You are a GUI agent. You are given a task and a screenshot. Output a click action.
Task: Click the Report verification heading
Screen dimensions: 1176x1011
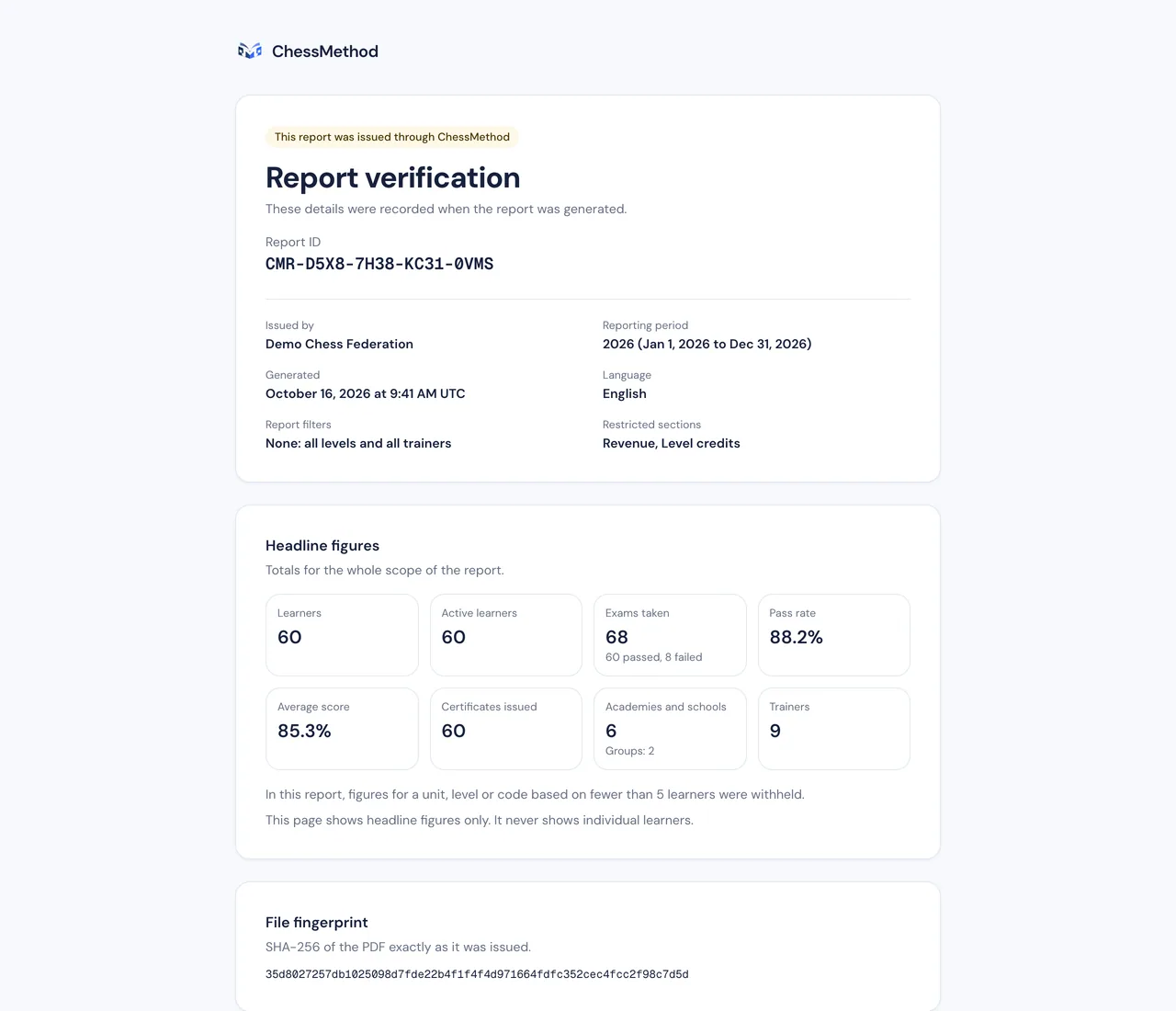tap(393, 177)
